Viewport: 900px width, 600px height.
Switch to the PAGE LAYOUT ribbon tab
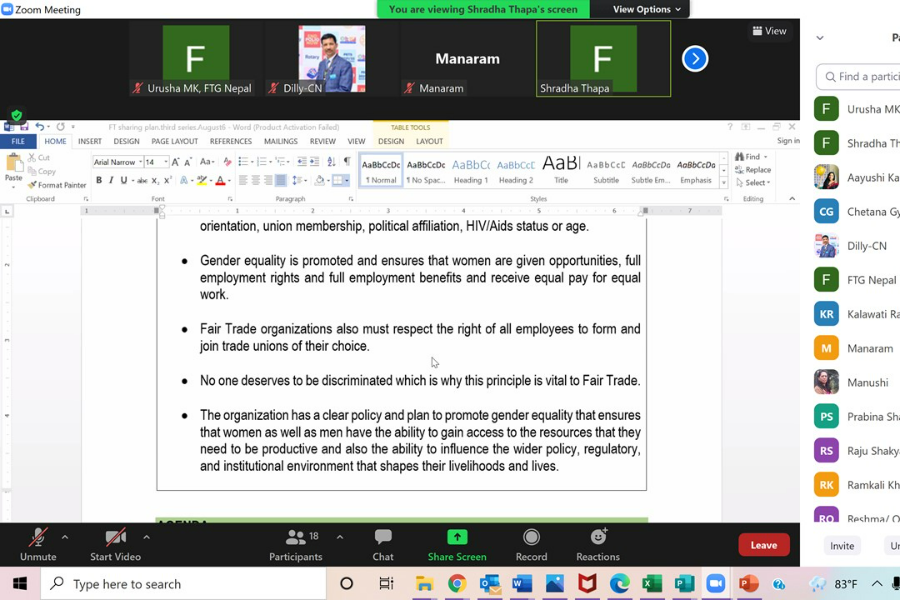(x=174, y=141)
